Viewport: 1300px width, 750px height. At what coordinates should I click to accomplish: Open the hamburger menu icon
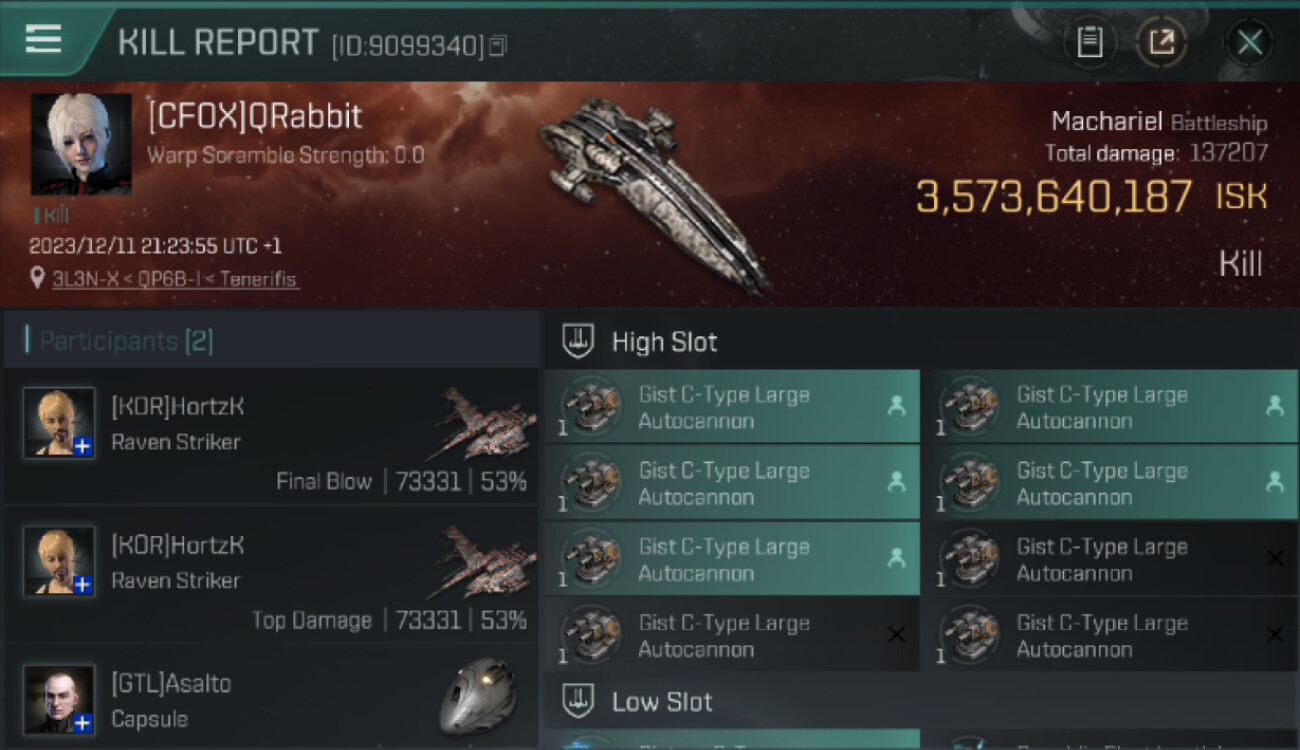[43, 40]
